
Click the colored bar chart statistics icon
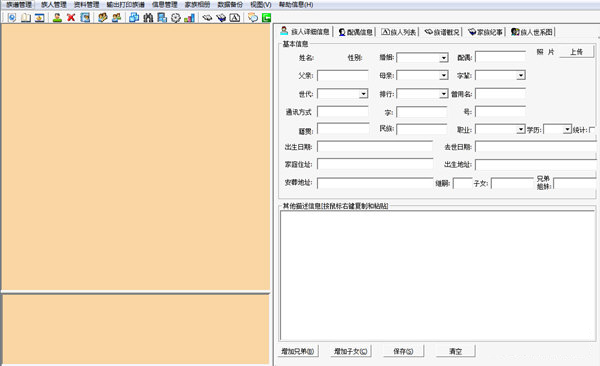pyautogui.click(x=189, y=18)
